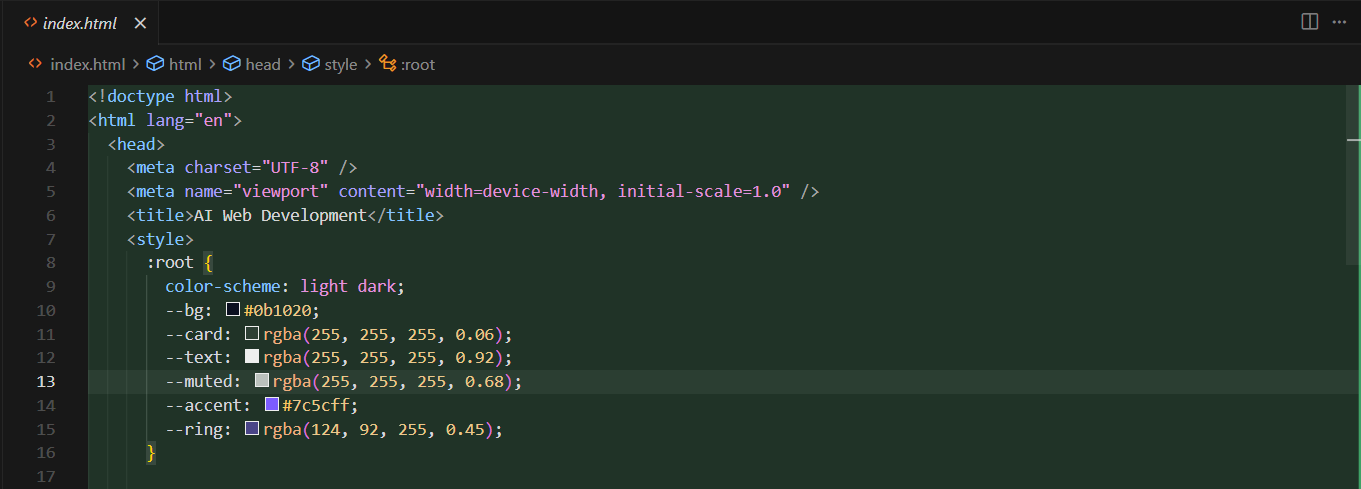Click the HTML file icon in the tab

point(31,23)
